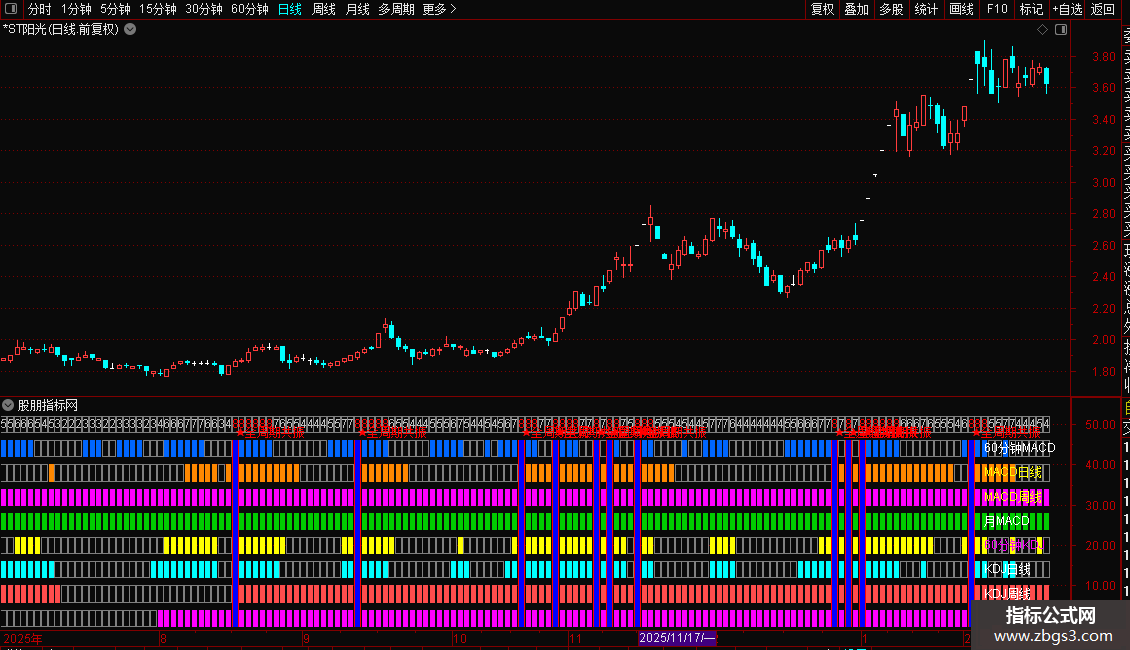Click the MACD周线 indicator row label
The width and height of the screenshot is (1130, 650).
click(1013, 497)
